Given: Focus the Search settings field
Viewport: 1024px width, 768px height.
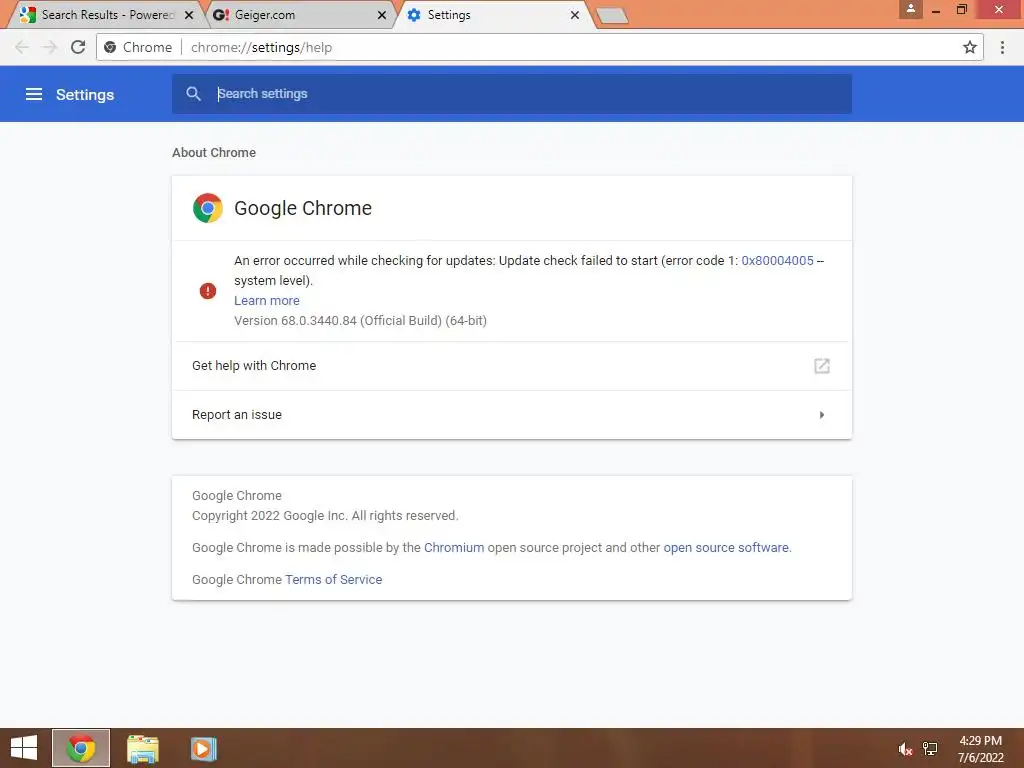Looking at the screenshot, I should click(511, 93).
